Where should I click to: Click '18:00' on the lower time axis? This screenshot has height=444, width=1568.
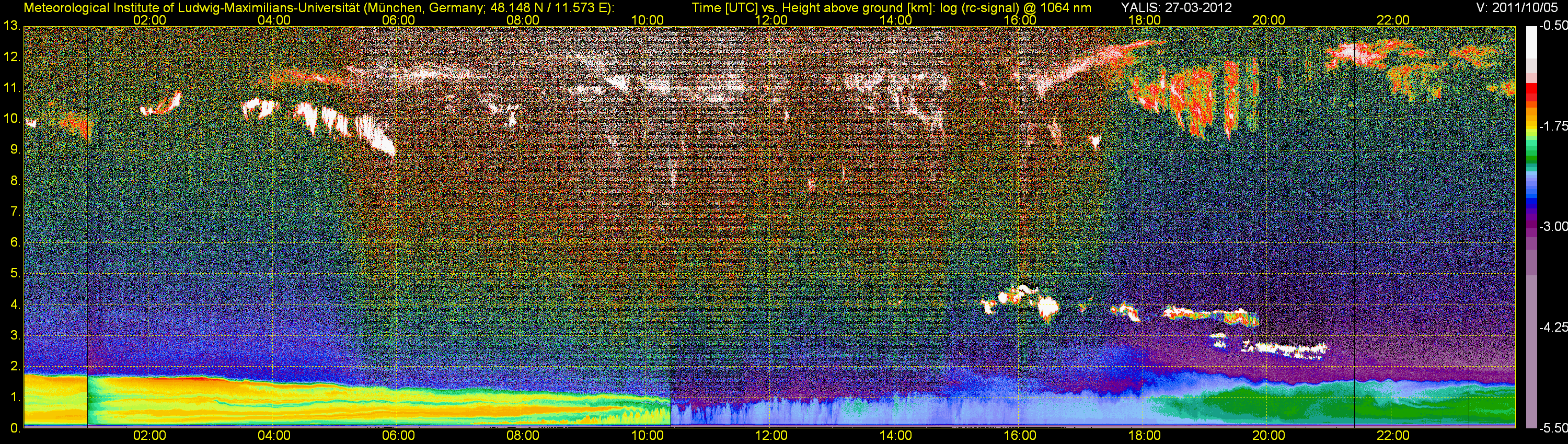pos(1144,436)
